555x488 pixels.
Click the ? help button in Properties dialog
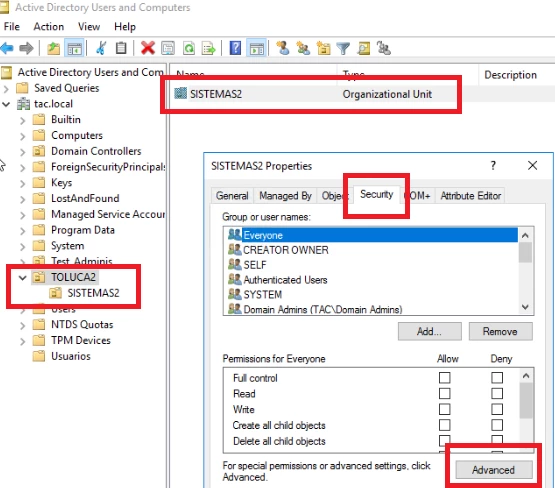(x=493, y=165)
